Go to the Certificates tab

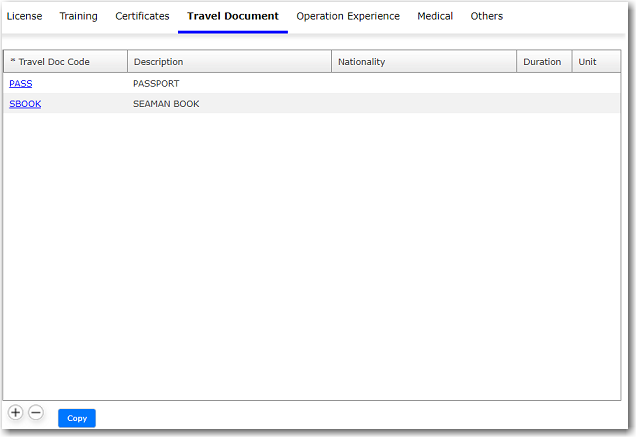pyautogui.click(x=142, y=16)
